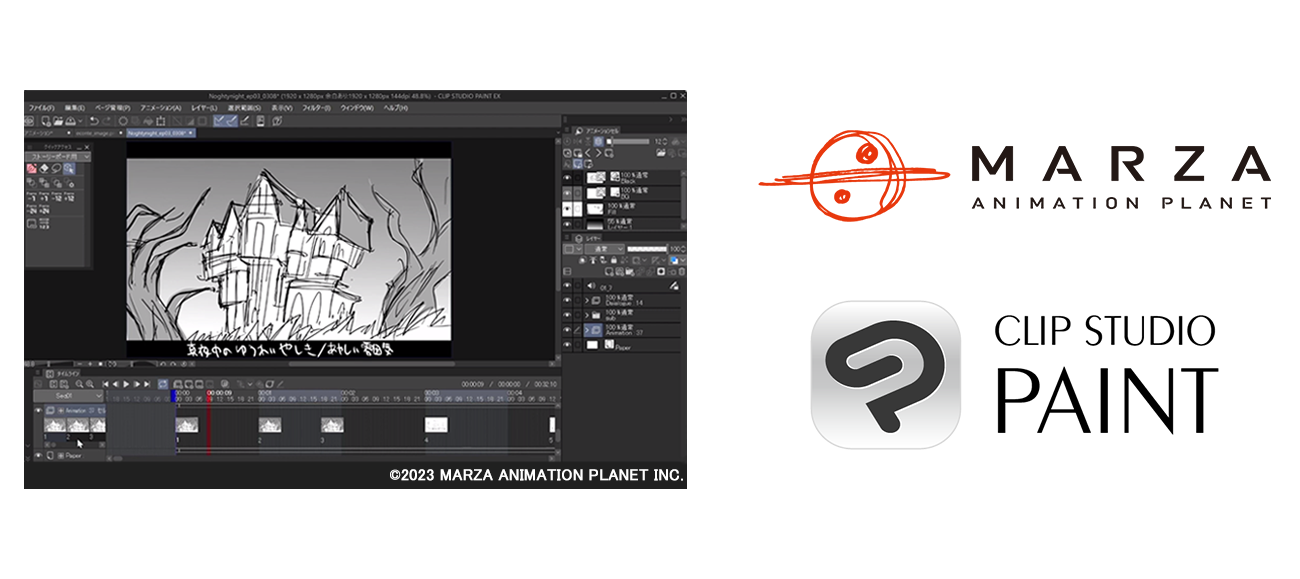Adjust the layer opacity slider
The height and width of the screenshot is (579, 1300).
point(647,250)
